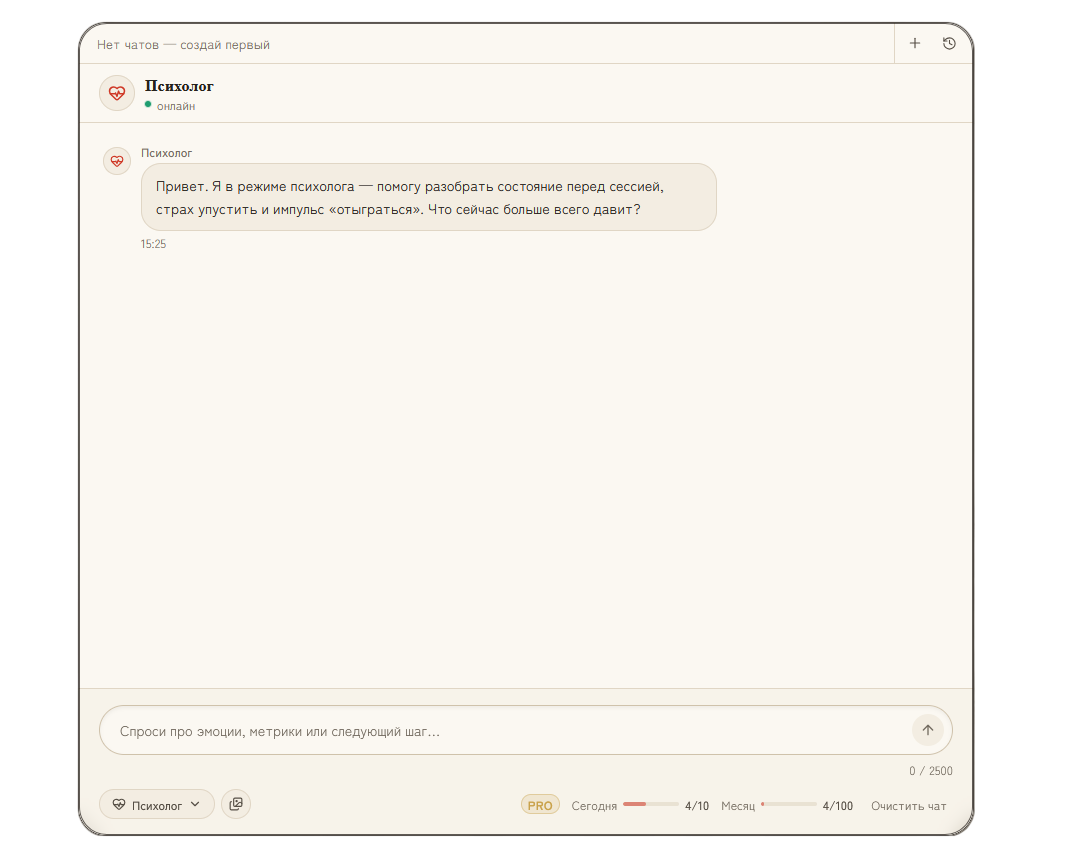The height and width of the screenshot is (850, 1087).
Task: Open chat history clock icon
Action: (x=949, y=43)
